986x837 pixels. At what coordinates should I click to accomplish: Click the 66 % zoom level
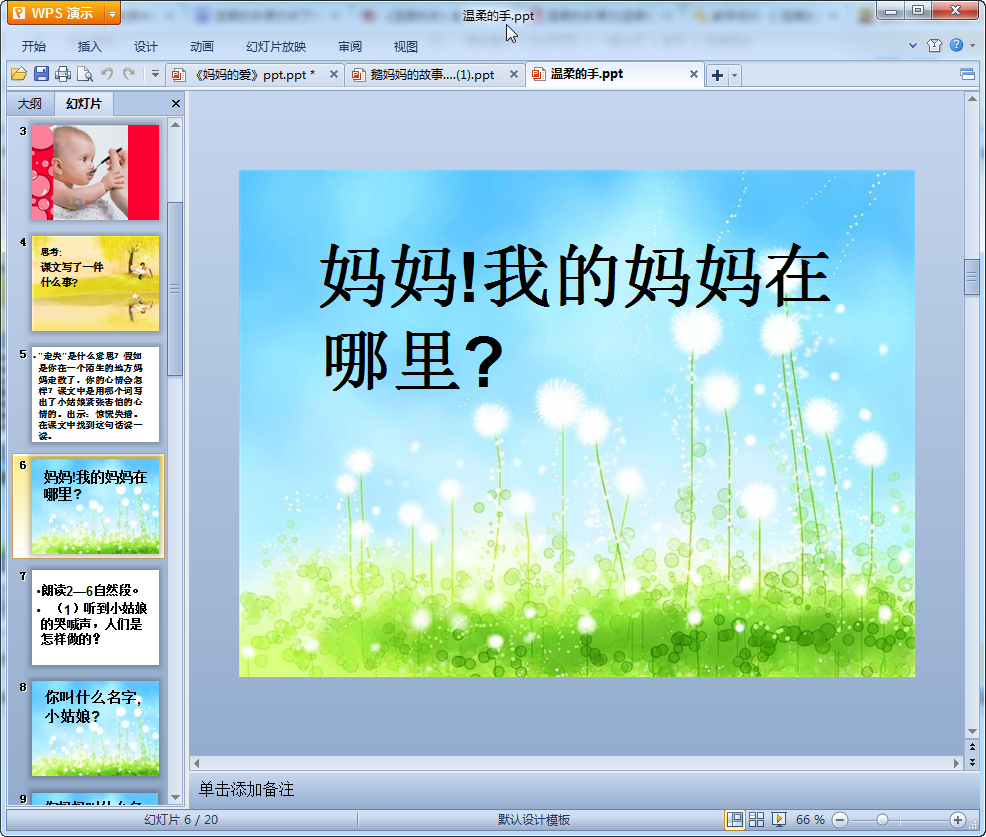(x=810, y=819)
